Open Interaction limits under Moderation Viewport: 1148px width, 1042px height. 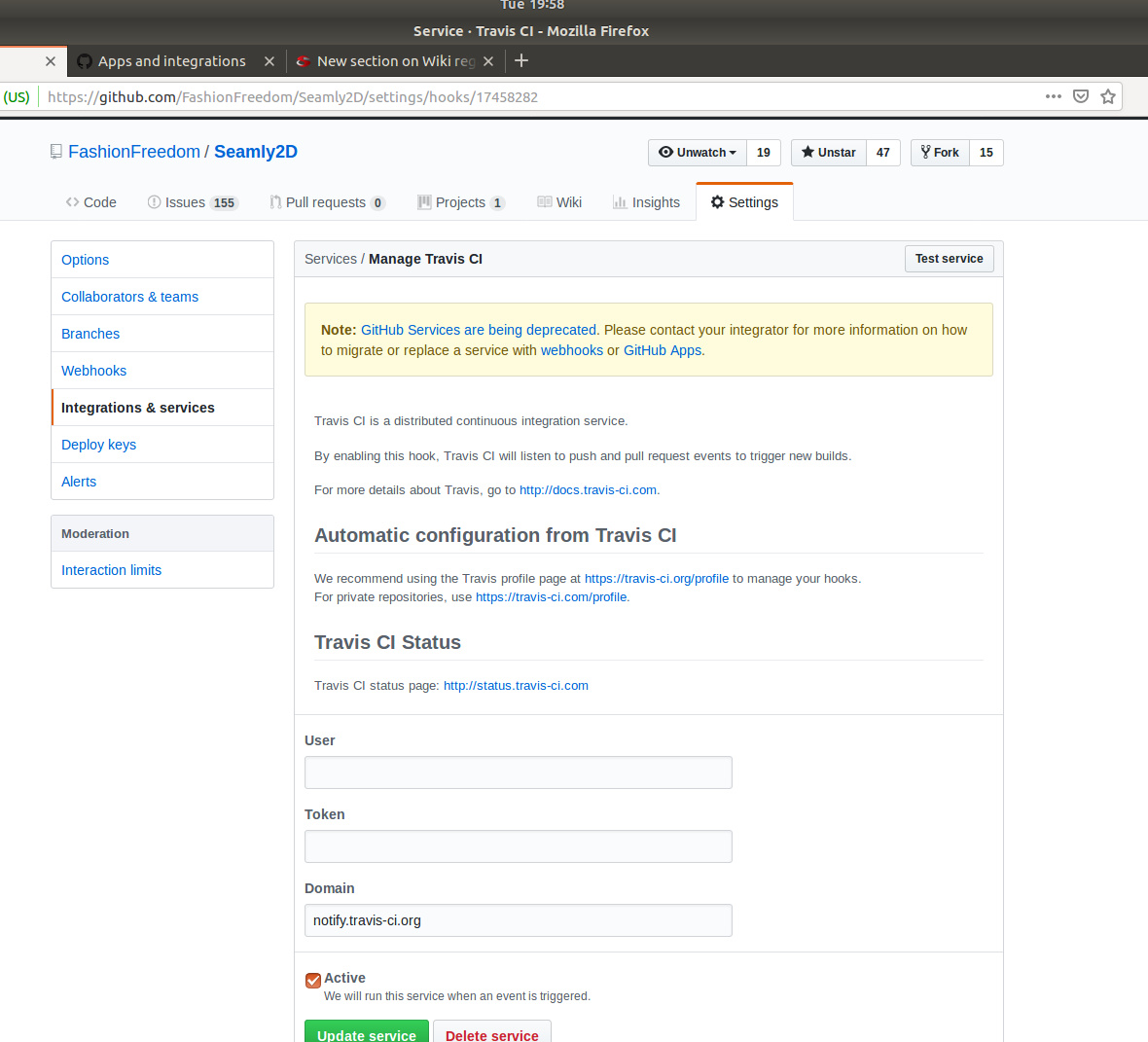point(162,570)
